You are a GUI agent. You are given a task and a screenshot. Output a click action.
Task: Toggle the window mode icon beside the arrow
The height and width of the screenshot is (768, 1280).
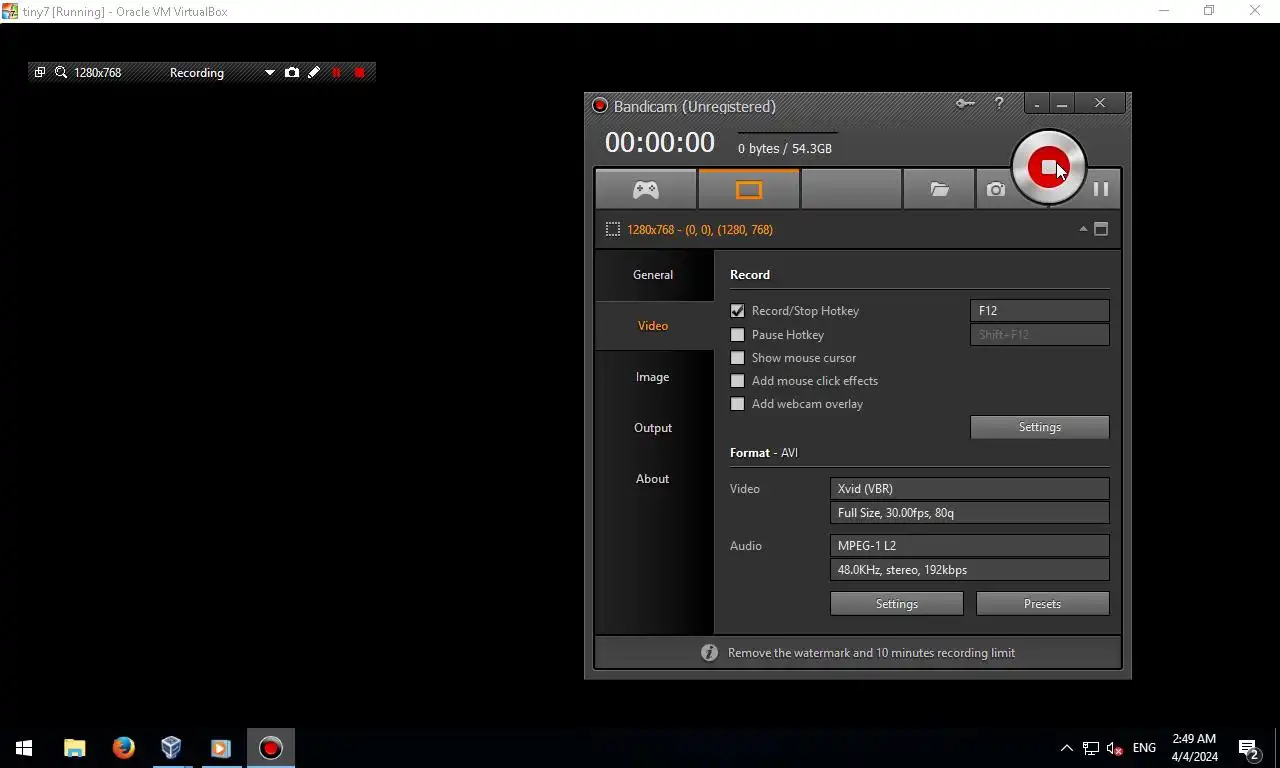click(1101, 229)
